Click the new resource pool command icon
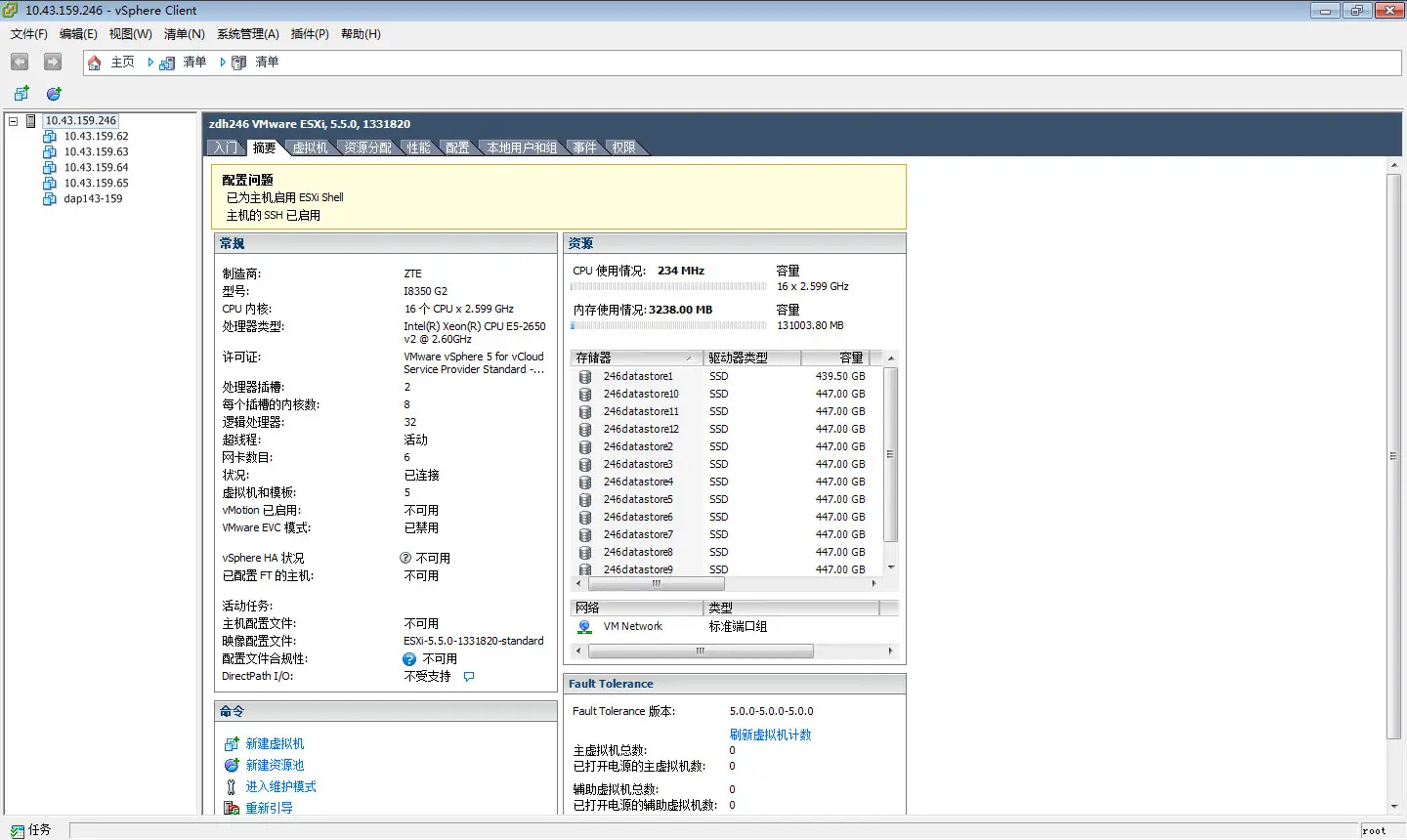 tap(232, 766)
